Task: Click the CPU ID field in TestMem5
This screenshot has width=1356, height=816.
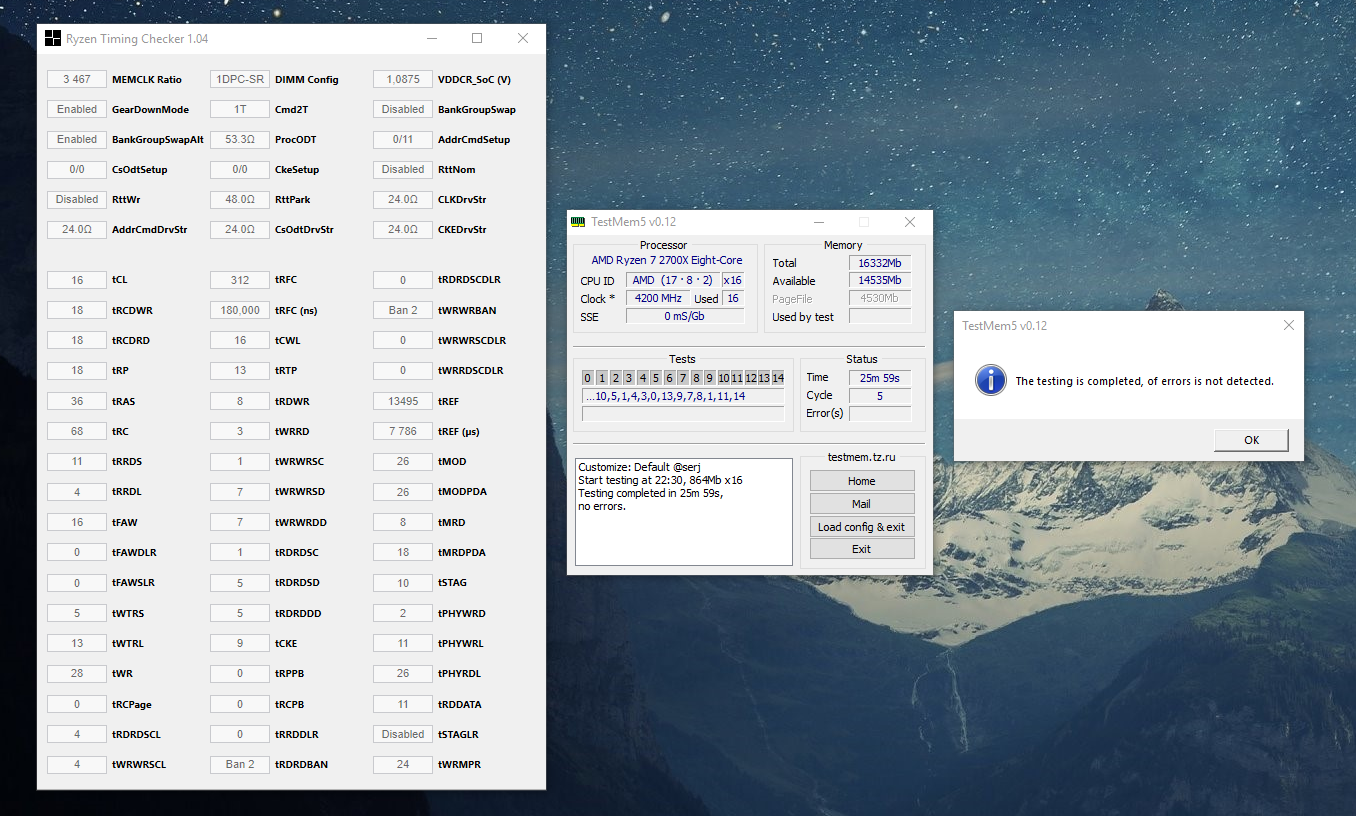Action: pyautogui.click(x=673, y=281)
